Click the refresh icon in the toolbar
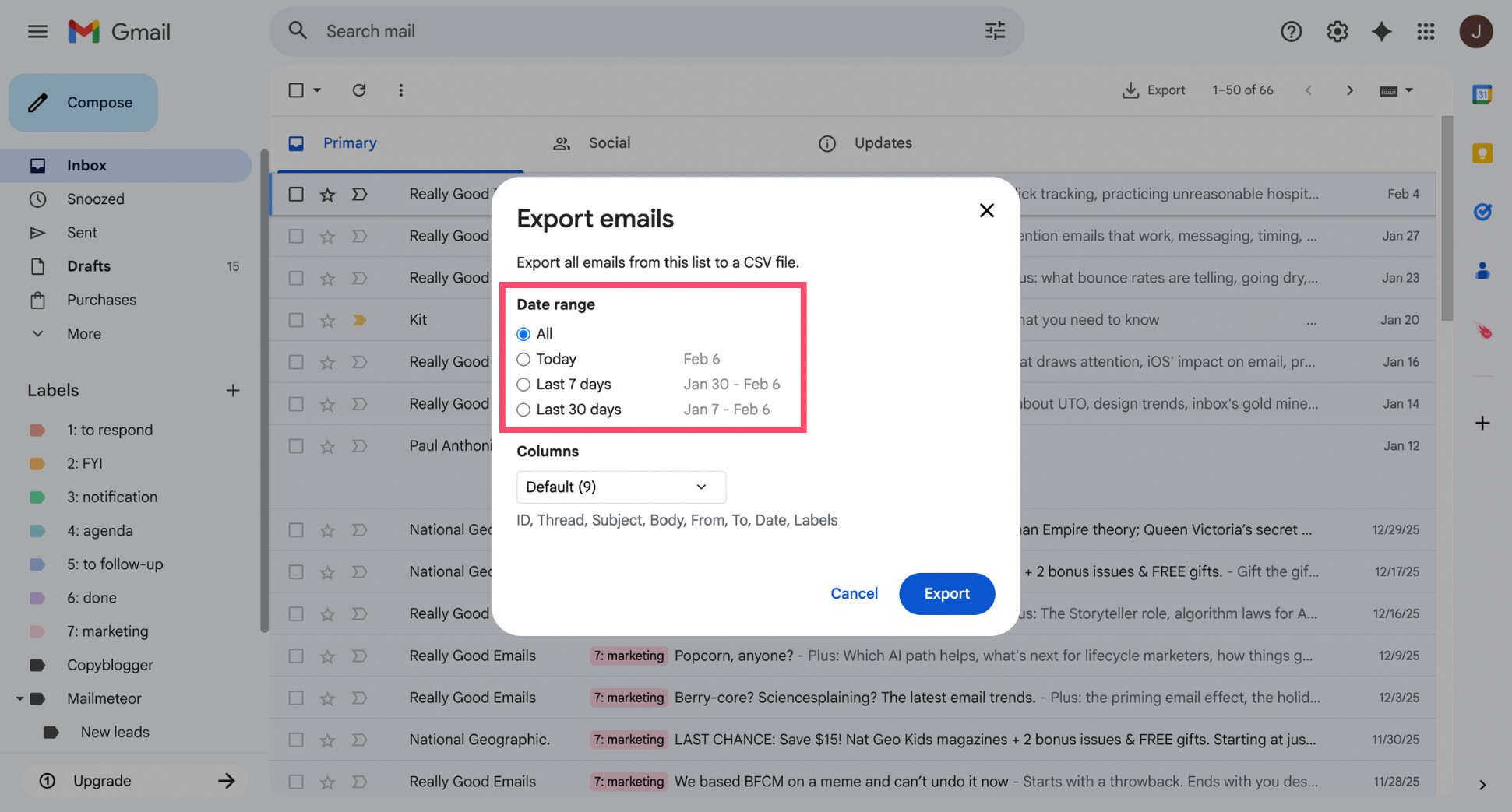The width and height of the screenshot is (1512, 812). (x=358, y=90)
